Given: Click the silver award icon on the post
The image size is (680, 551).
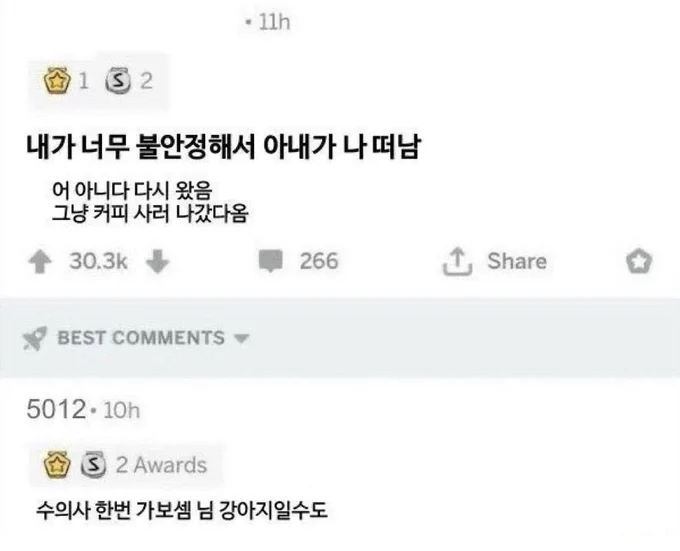Looking at the screenshot, I should pyautogui.click(x=118, y=81).
